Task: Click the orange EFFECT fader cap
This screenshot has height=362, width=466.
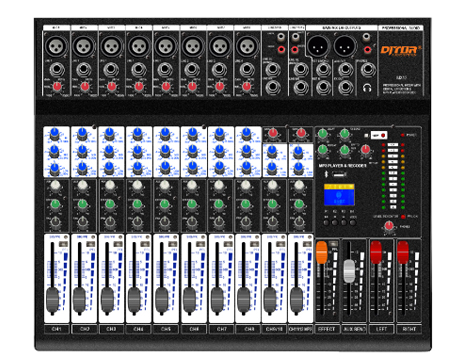Action: pos(322,252)
